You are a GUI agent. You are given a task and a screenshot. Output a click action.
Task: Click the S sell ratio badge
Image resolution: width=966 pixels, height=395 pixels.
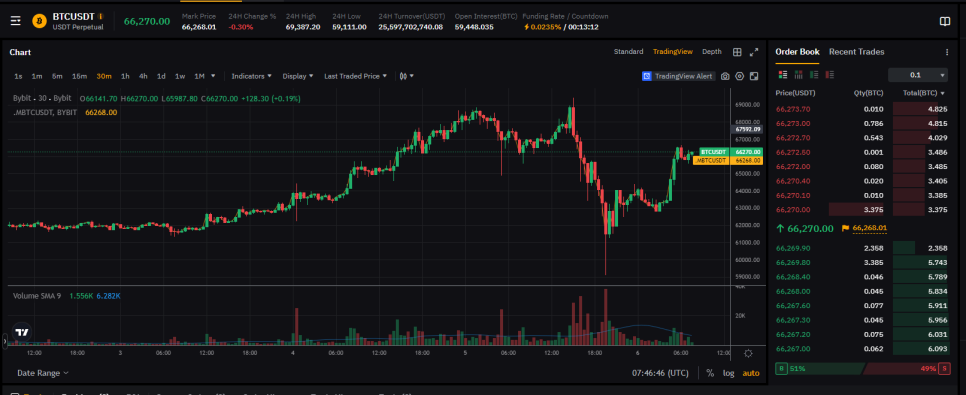[x=944, y=369]
